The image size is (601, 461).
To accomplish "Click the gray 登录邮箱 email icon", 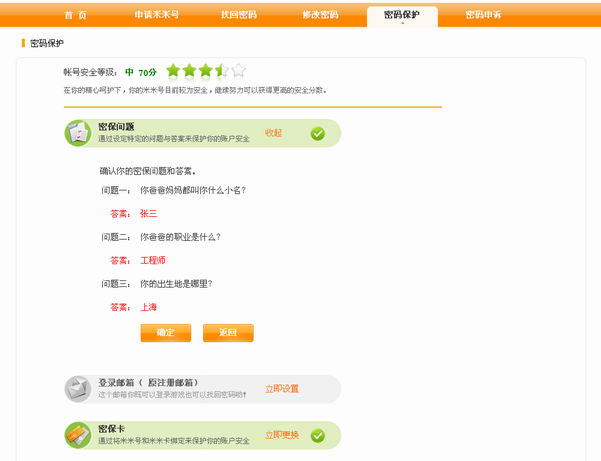I will pyautogui.click(x=79, y=389).
